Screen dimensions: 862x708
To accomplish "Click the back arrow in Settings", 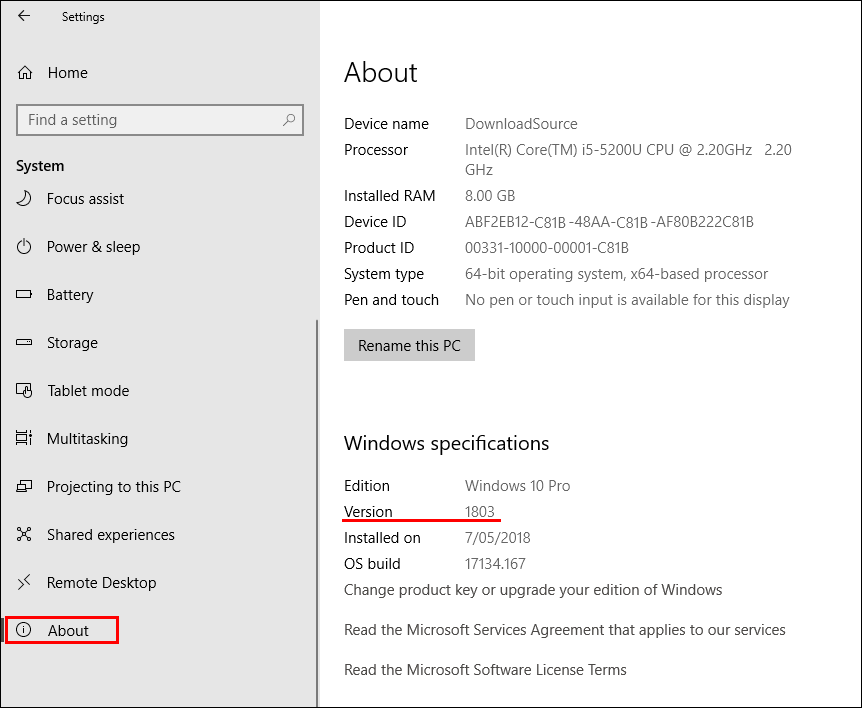I will tap(24, 16).
